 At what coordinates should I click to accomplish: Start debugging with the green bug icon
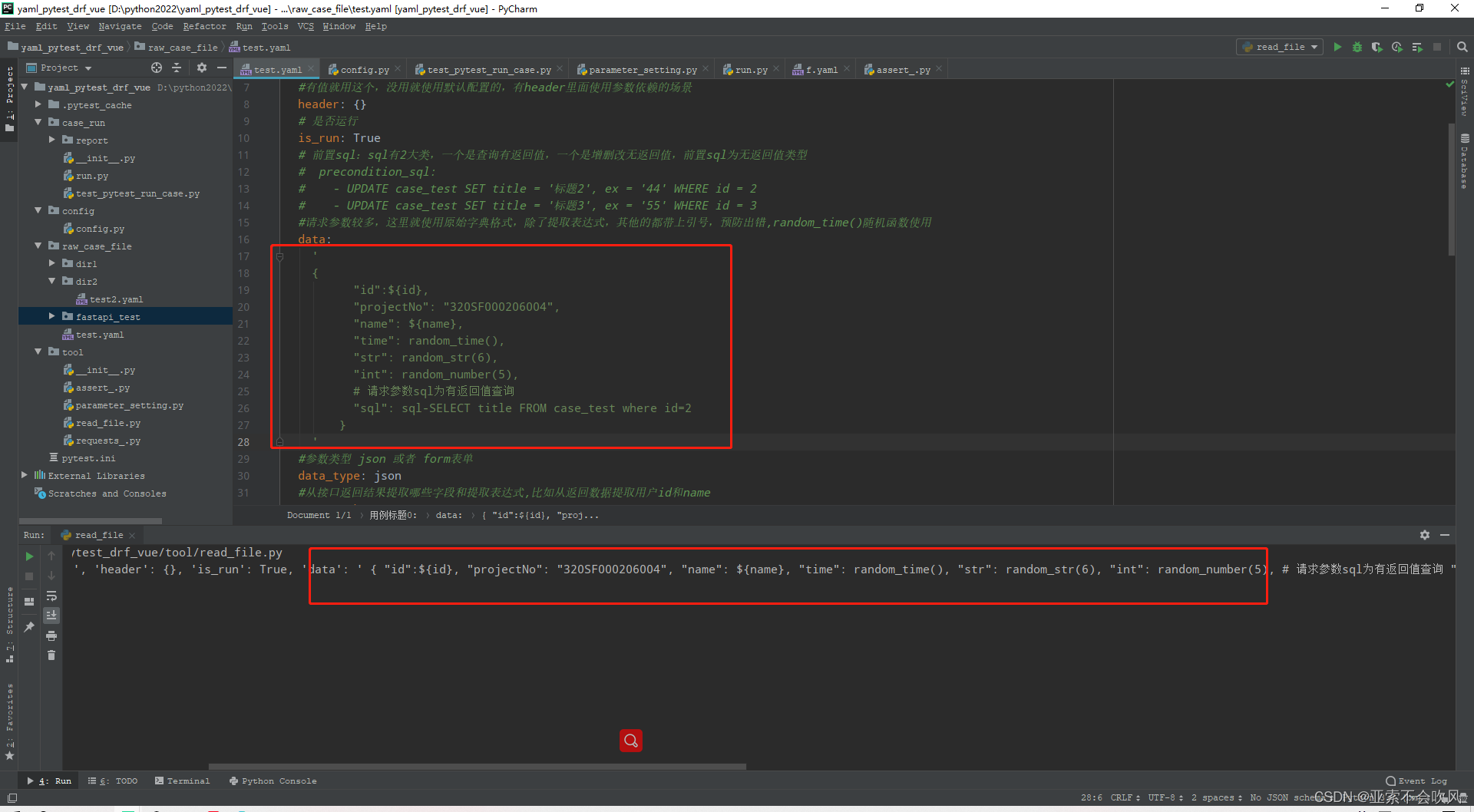pyautogui.click(x=1357, y=48)
